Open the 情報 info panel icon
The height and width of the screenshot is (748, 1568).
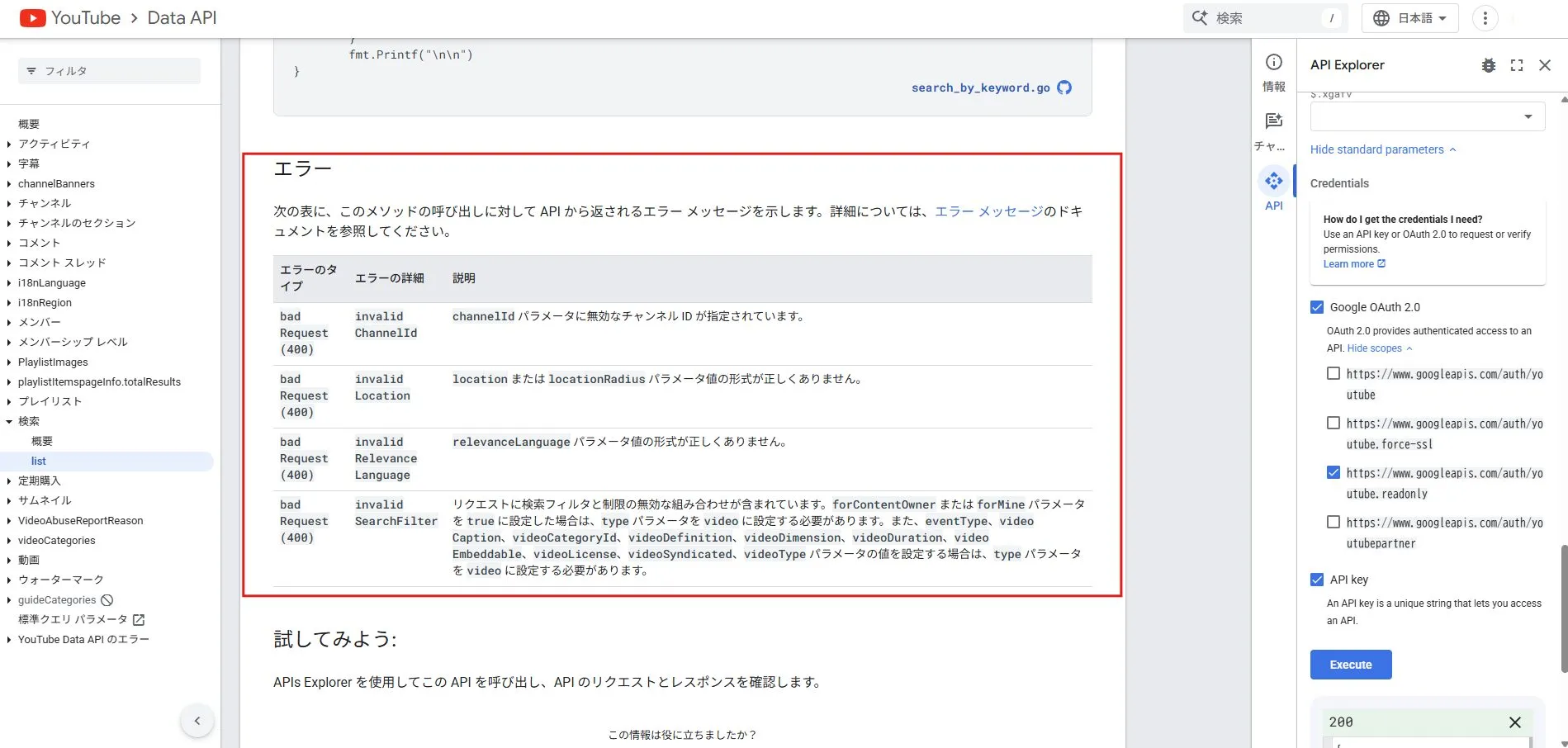(1274, 62)
